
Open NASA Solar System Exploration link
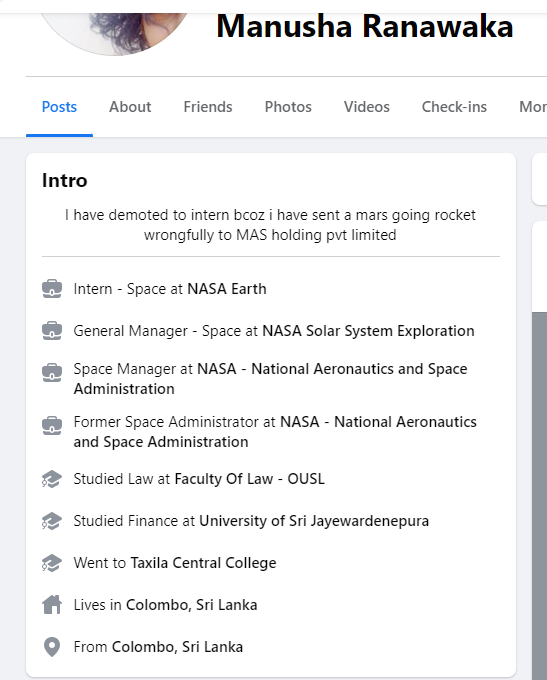click(x=368, y=331)
